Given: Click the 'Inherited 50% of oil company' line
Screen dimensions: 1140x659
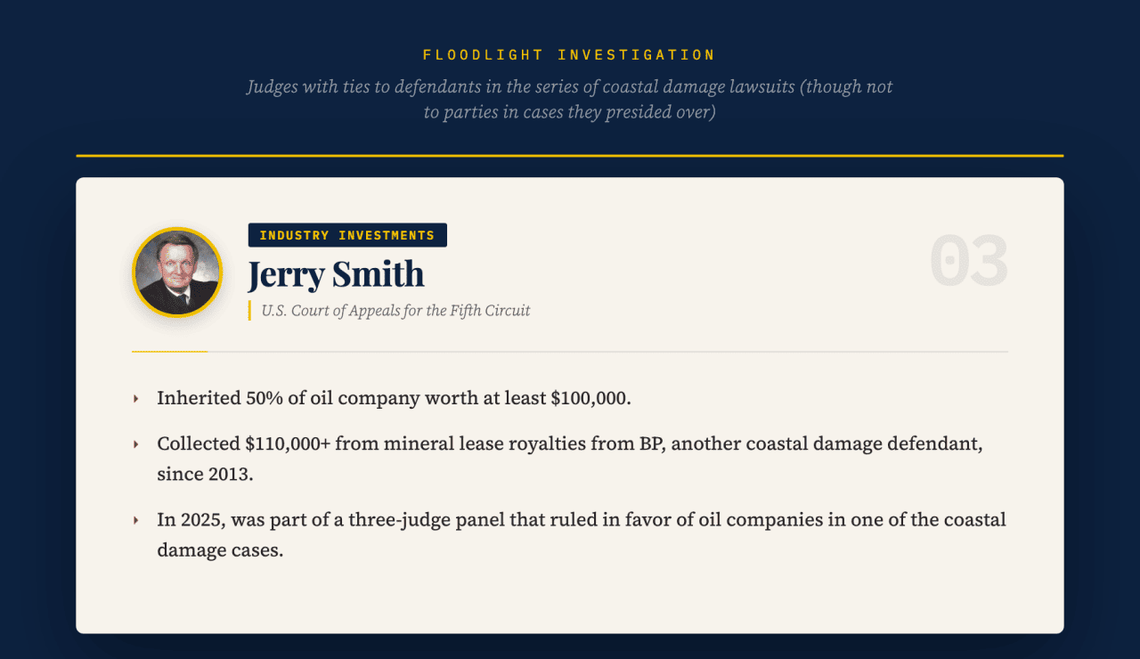Looking at the screenshot, I should [x=394, y=398].
